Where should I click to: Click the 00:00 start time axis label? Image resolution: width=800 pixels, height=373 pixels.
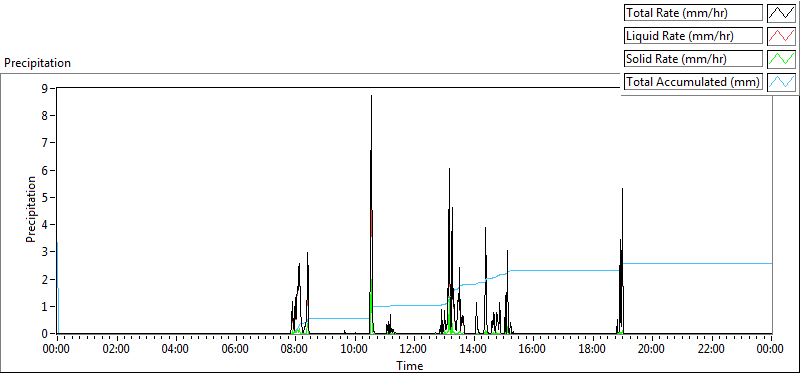tap(57, 349)
